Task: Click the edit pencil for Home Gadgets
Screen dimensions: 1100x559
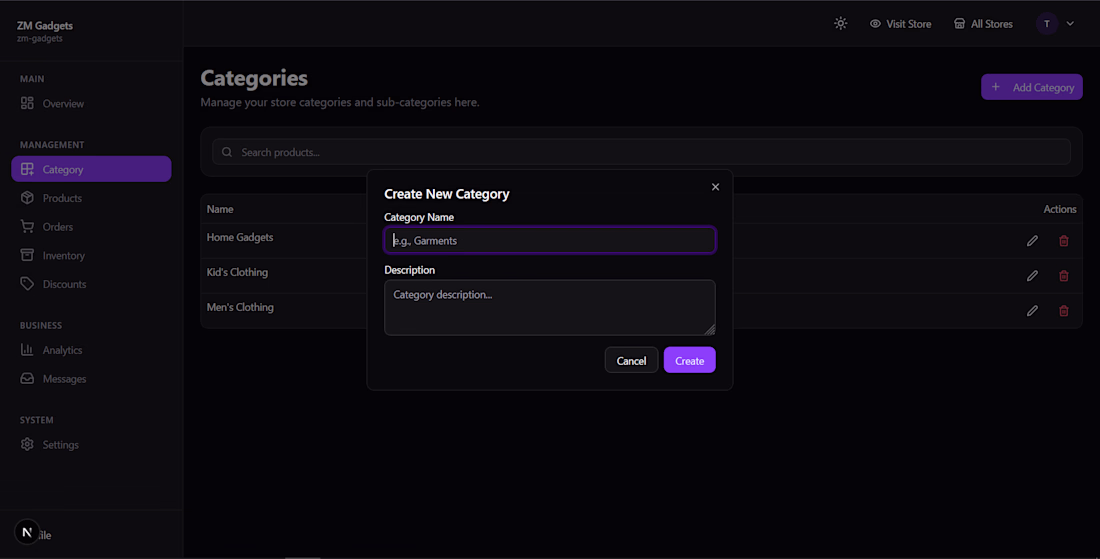Action: pyautogui.click(x=1032, y=241)
